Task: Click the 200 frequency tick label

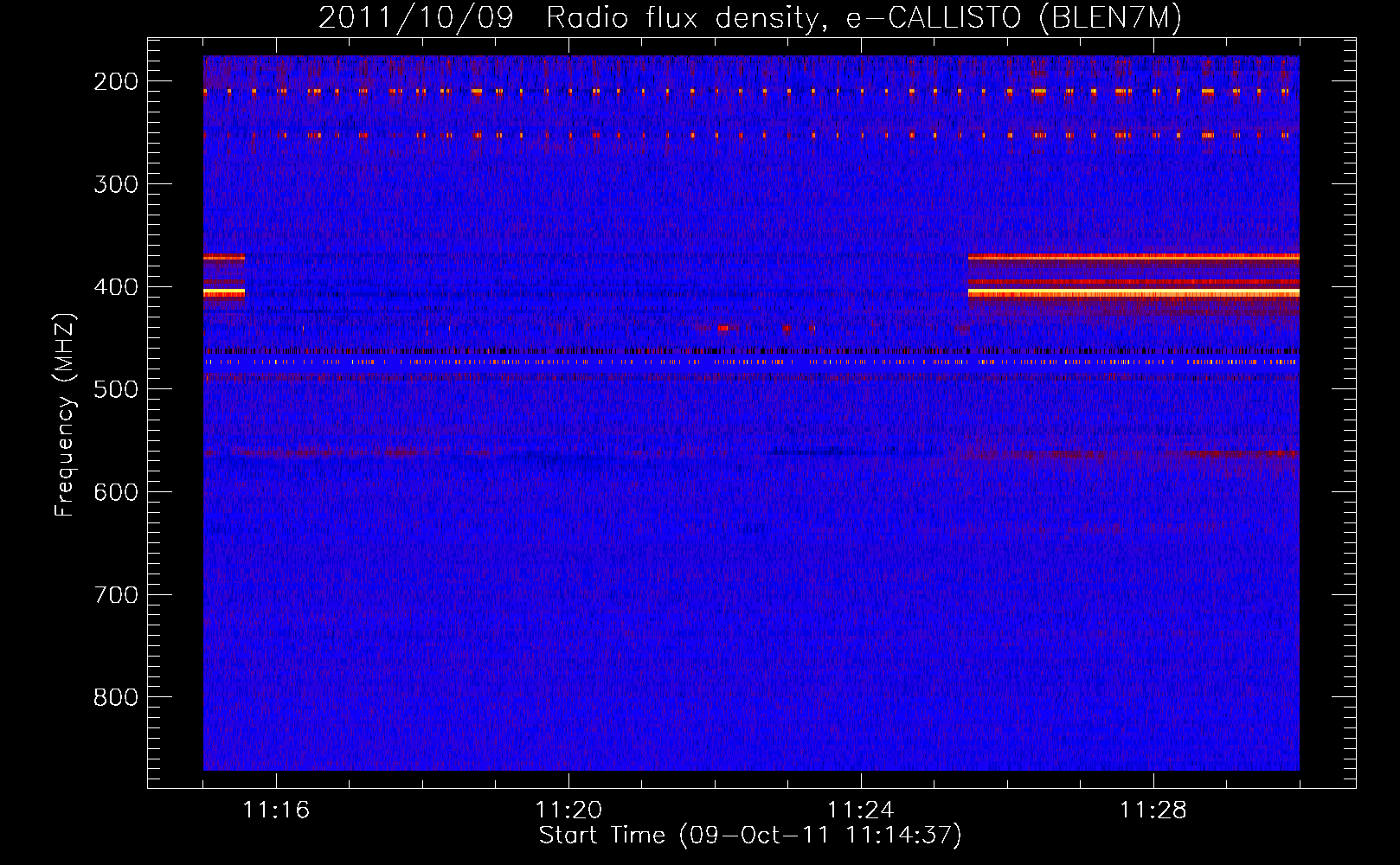Action: click(116, 81)
